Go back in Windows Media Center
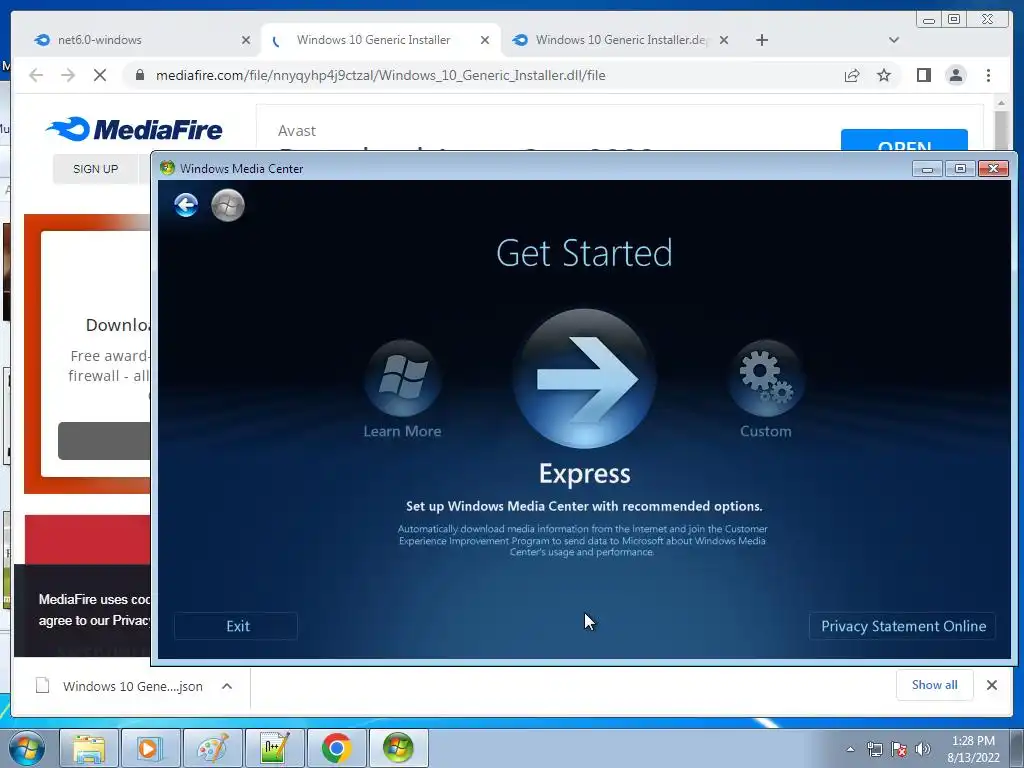 (186, 205)
